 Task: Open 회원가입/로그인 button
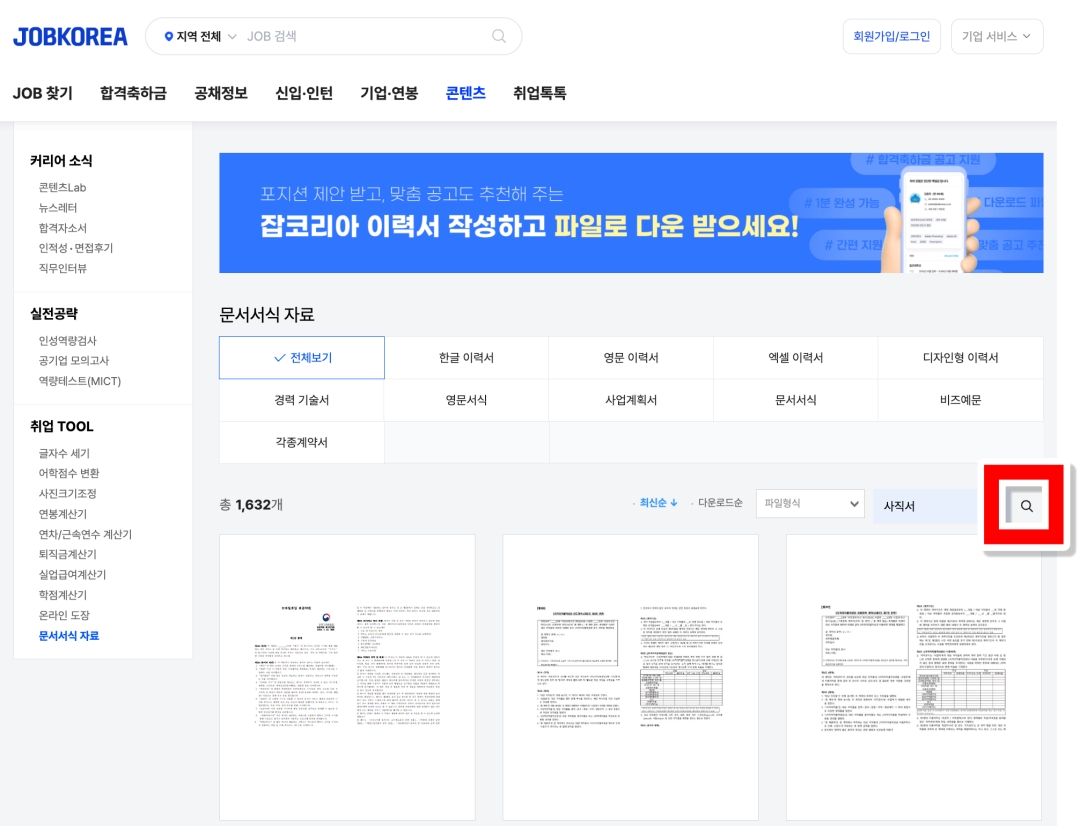coord(891,37)
